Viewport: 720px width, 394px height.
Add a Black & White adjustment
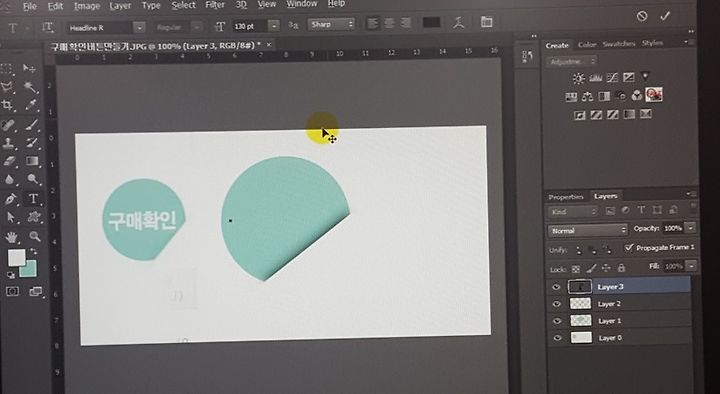pos(604,96)
